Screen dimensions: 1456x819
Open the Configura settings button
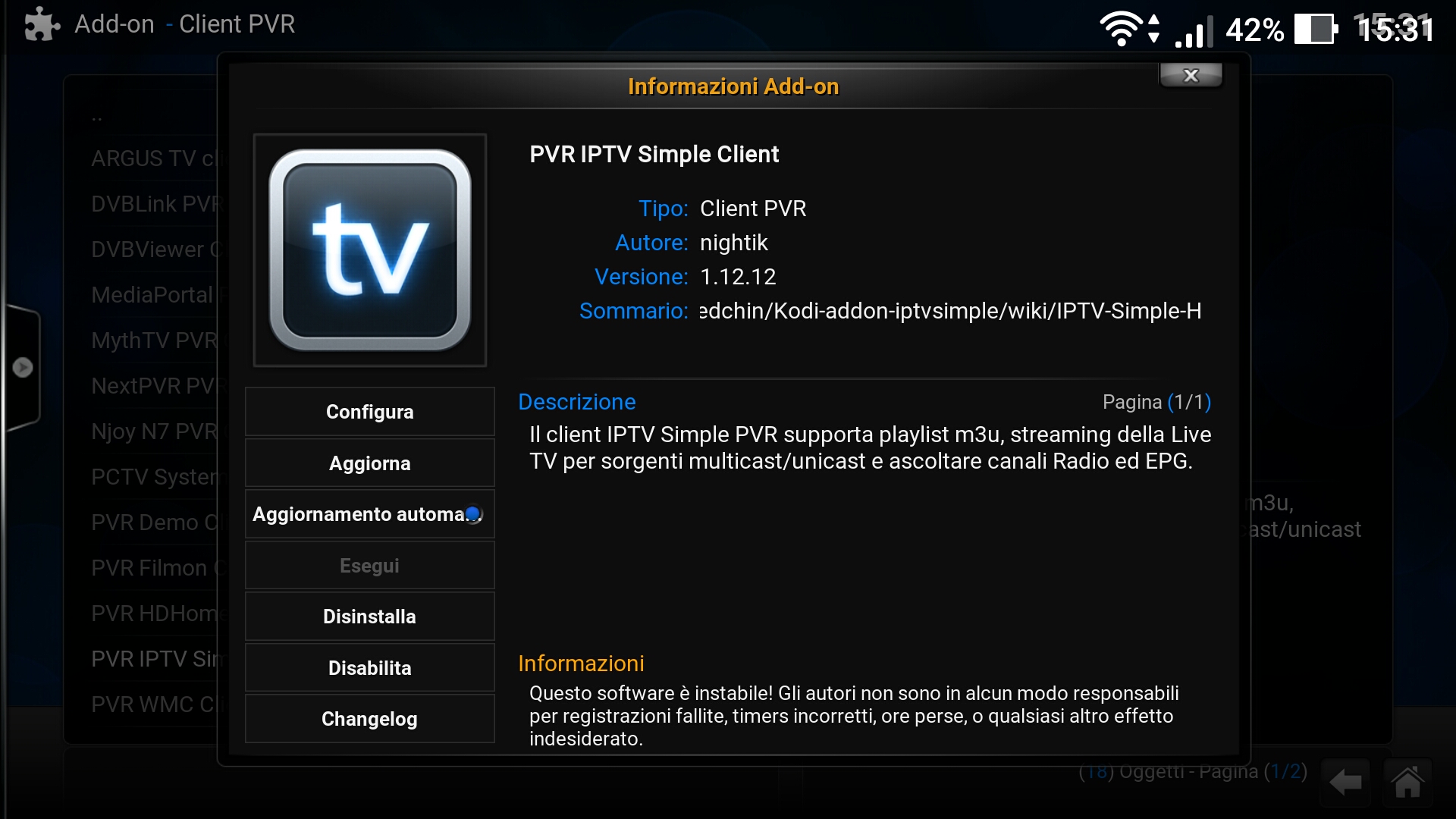(370, 412)
